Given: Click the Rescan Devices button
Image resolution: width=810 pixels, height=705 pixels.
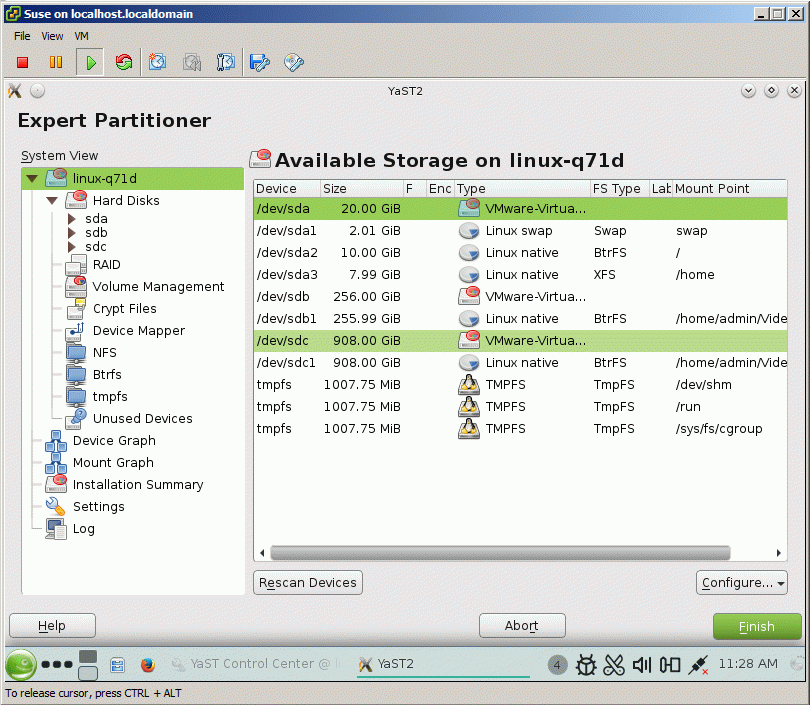Looking at the screenshot, I should [308, 583].
